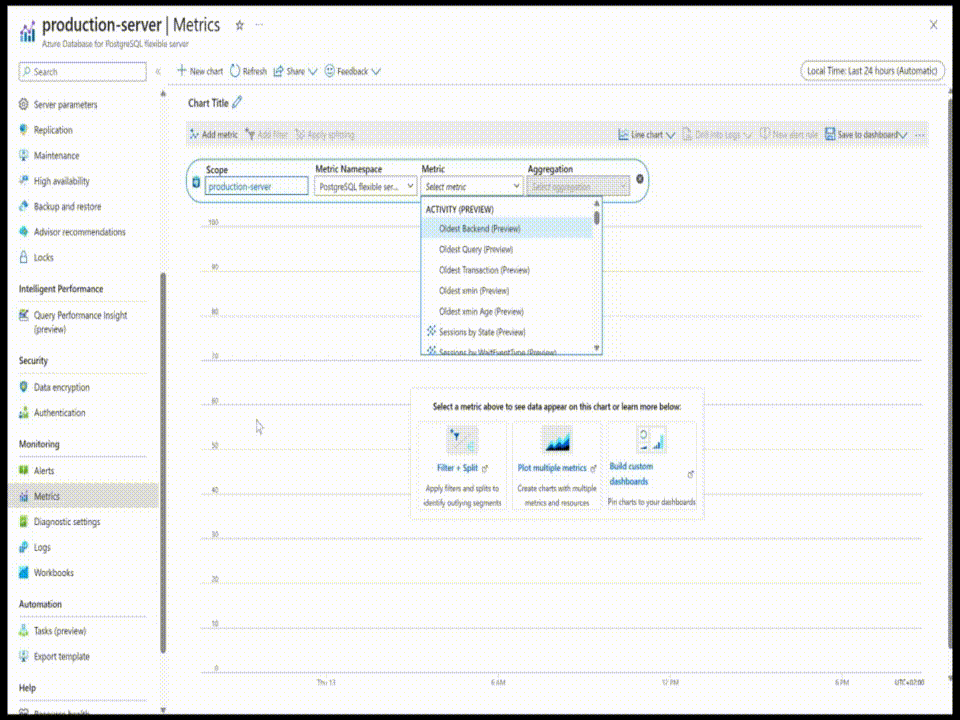Click the Build custom dashboards illustration

click(651, 440)
